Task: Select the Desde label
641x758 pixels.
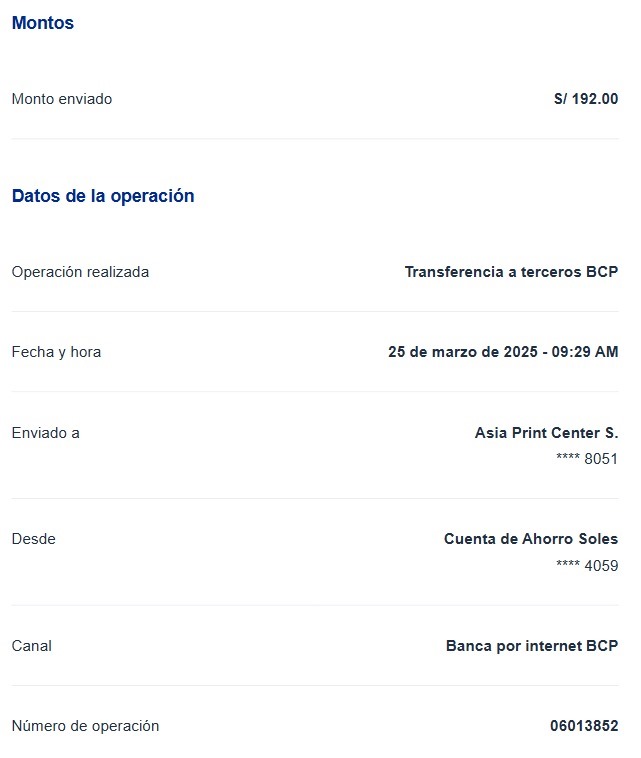Action: (x=34, y=539)
